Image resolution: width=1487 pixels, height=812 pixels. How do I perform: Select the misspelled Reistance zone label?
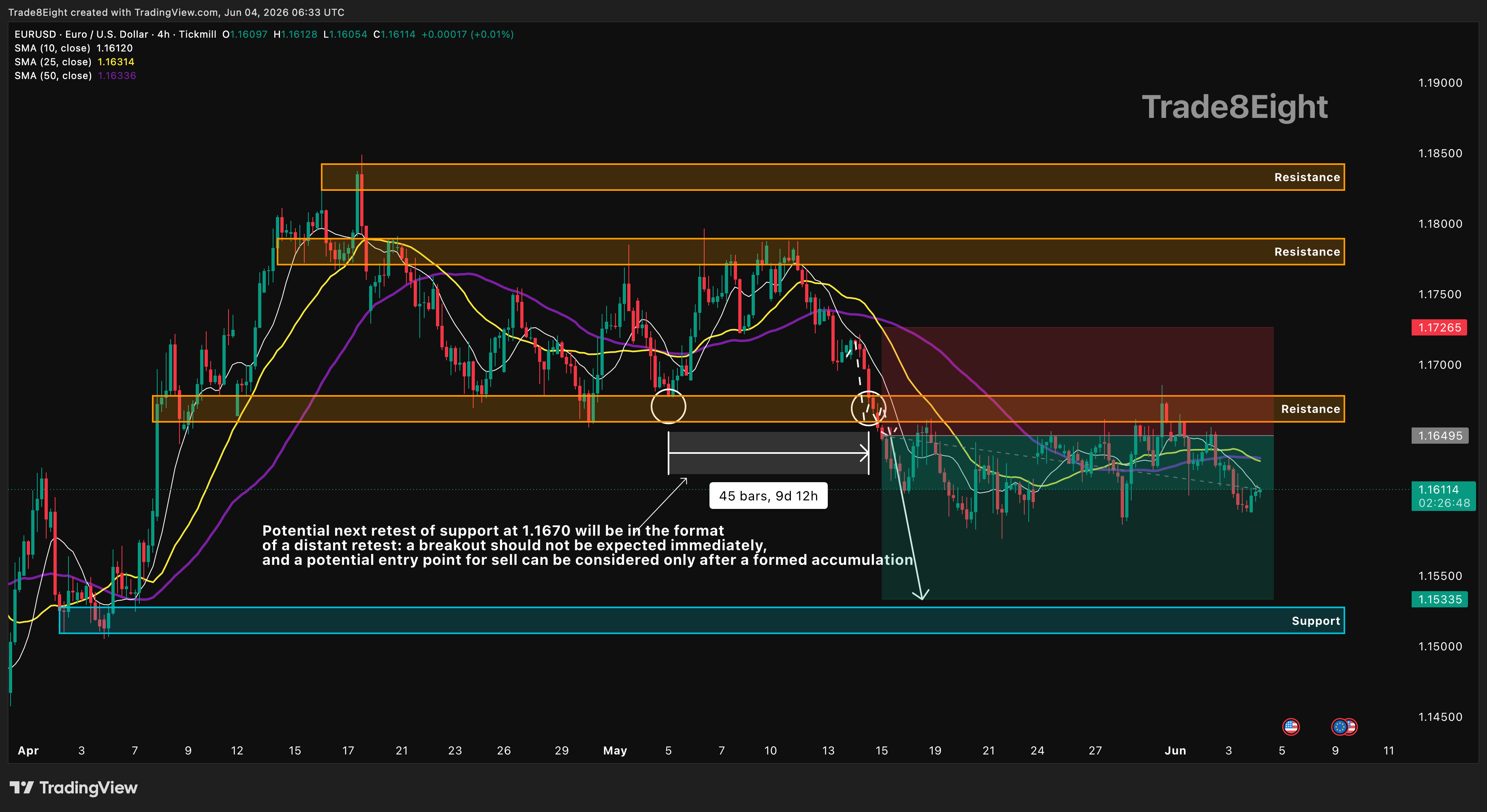pyautogui.click(x=1310, y=409)
